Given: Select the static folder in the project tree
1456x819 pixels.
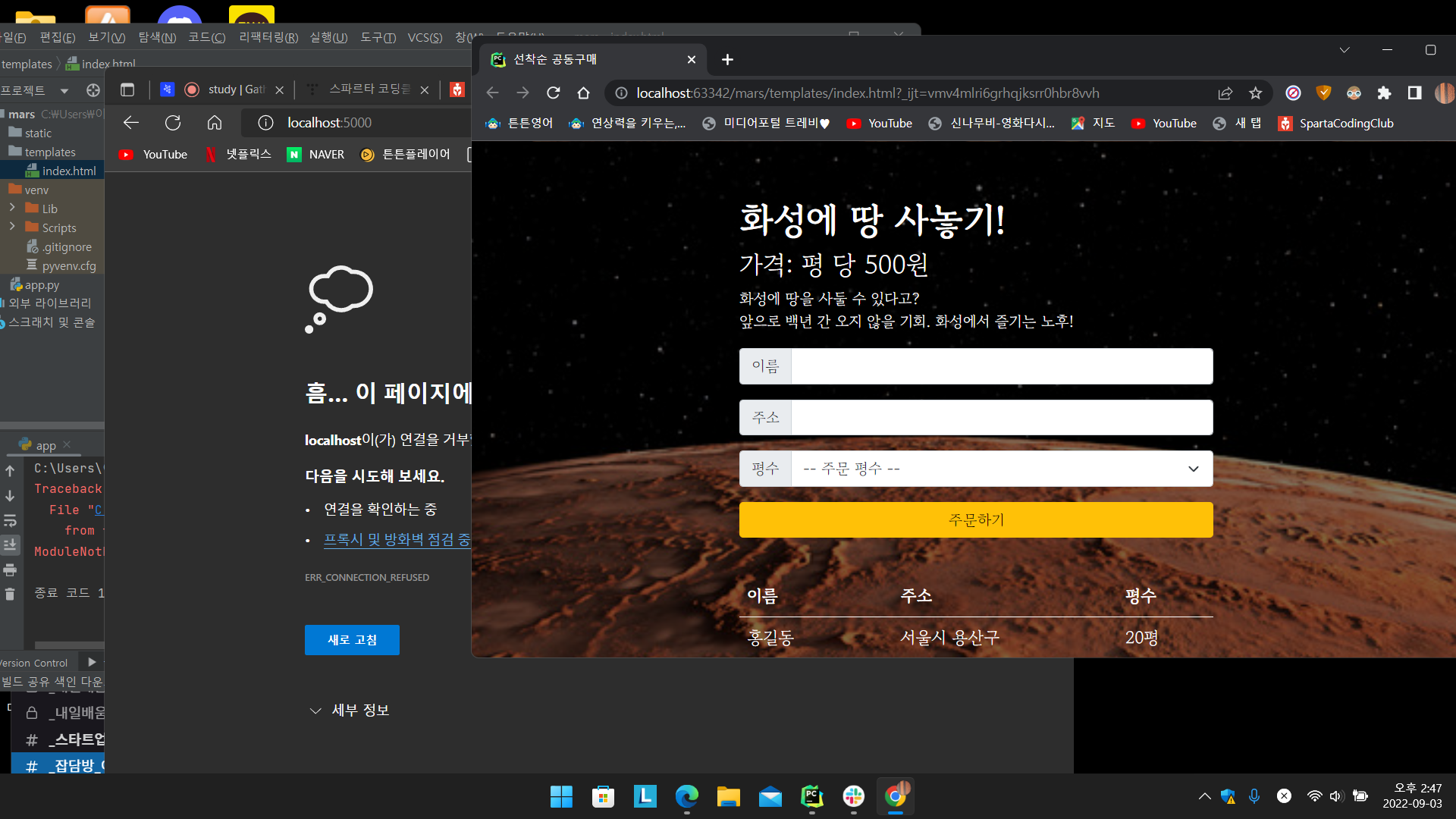Looking at the screenshot, I should click(x=30, y=133).
